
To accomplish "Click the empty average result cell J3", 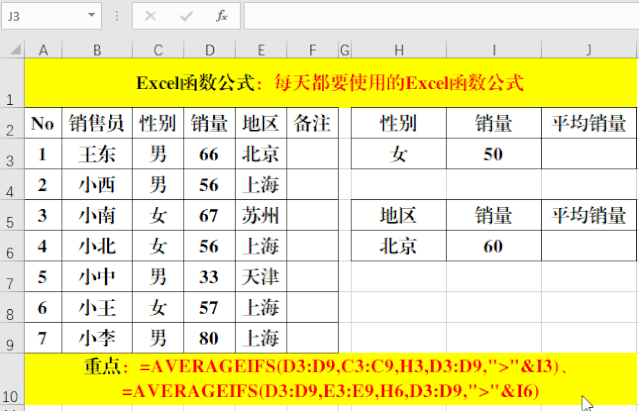I will 589,154.
